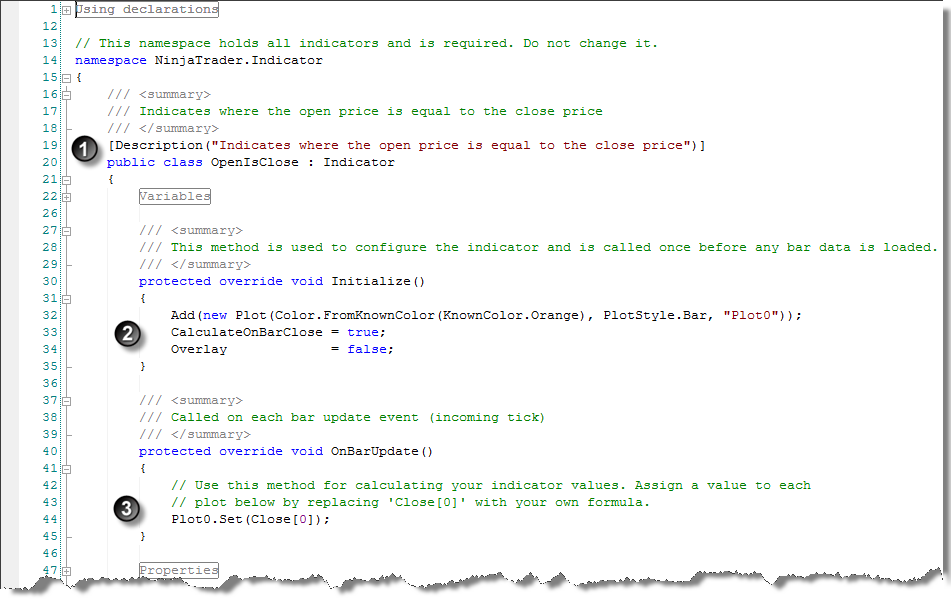This screenshot has height=599, width=951.
Task: Collapse the class body at line 21
Action: click(67, 180)
